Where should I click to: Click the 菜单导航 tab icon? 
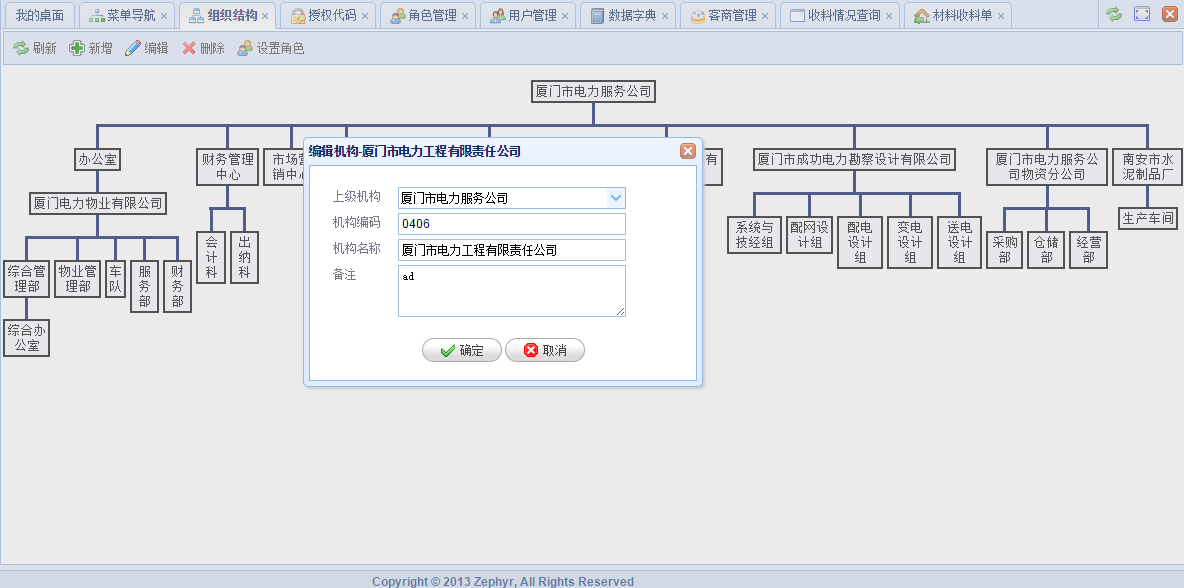(x=97, y=16)
